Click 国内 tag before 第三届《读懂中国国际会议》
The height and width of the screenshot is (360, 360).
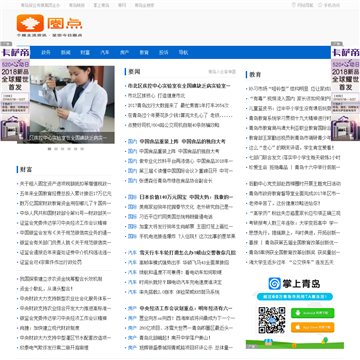point(132,171)
